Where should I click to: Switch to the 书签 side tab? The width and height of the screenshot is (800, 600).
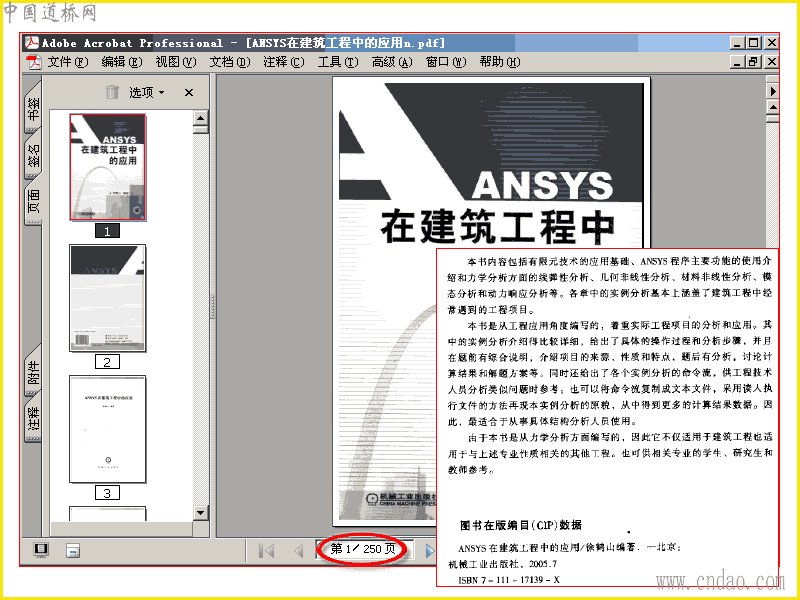tap(33, 108)
